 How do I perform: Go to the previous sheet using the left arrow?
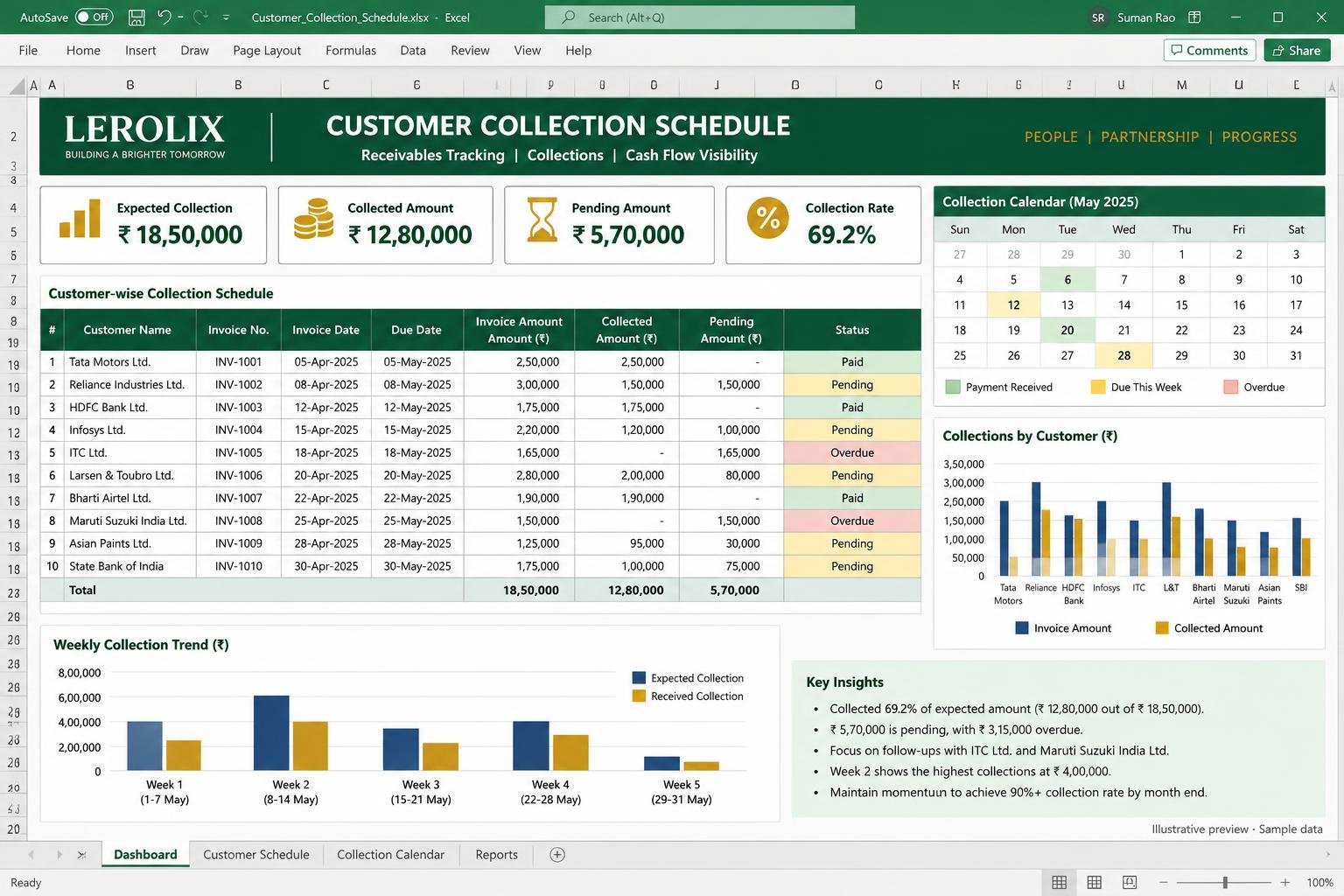point(31,855)
